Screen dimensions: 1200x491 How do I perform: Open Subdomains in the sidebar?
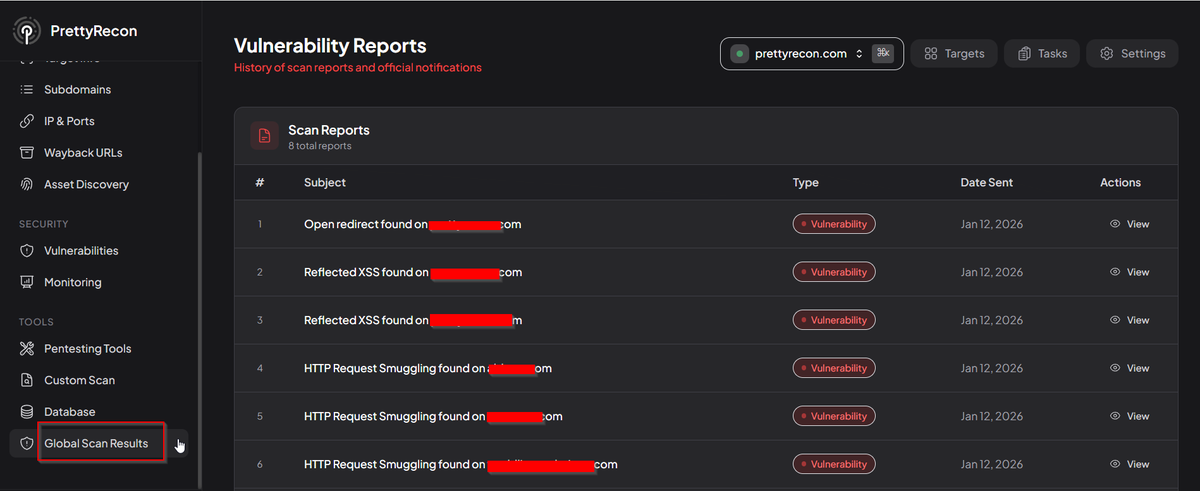pyautogui.click(x=77, y=90)
